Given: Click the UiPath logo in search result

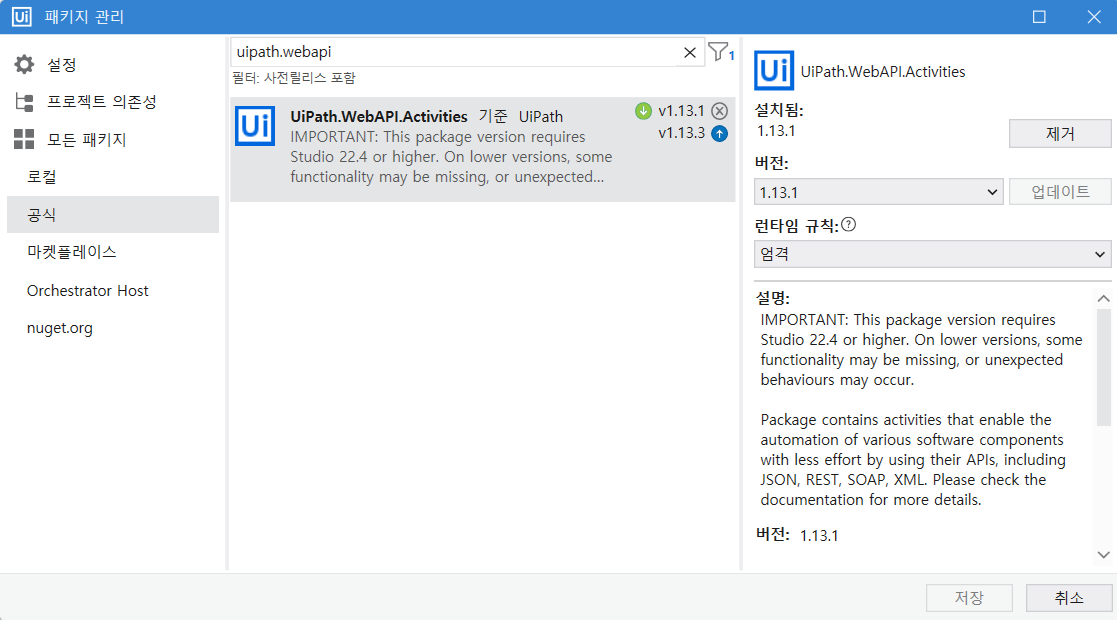Looking at the screenshot, I should [x=254, y=125].
